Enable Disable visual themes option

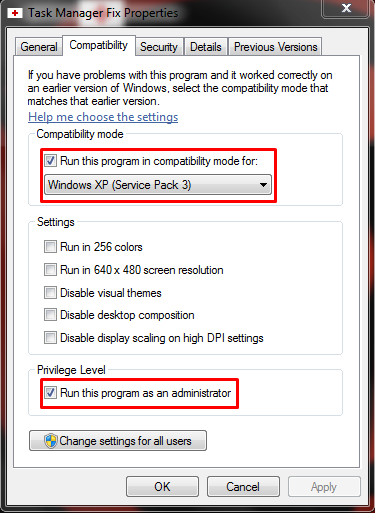pyautogui.click(x=50, y=292)
